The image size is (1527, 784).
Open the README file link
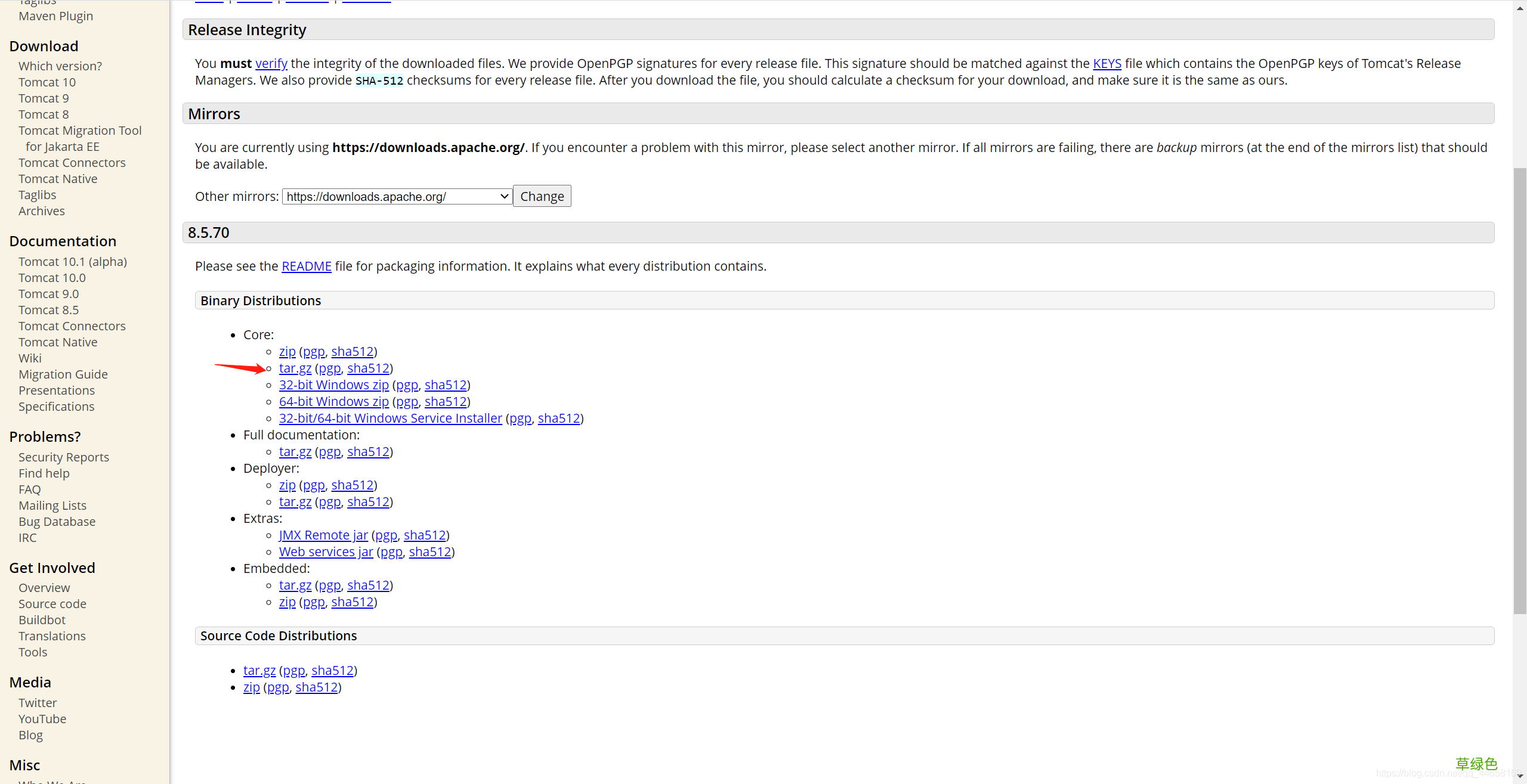pyautogui.click(x=306, y=266)
